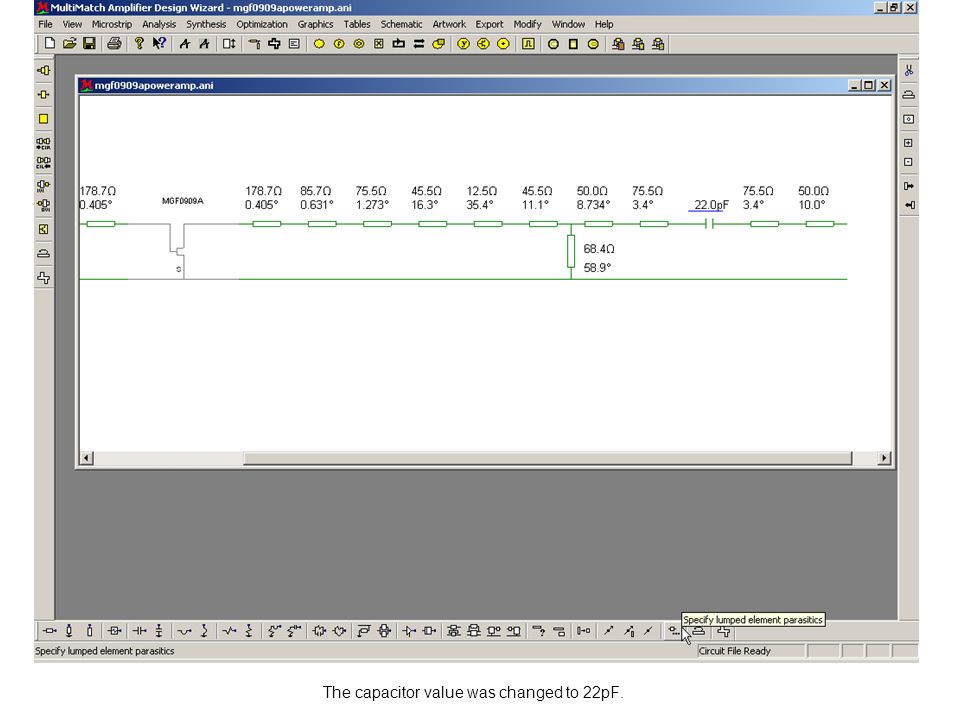Click the yellow square-wave pulse toolbar icon

point(528,43)
